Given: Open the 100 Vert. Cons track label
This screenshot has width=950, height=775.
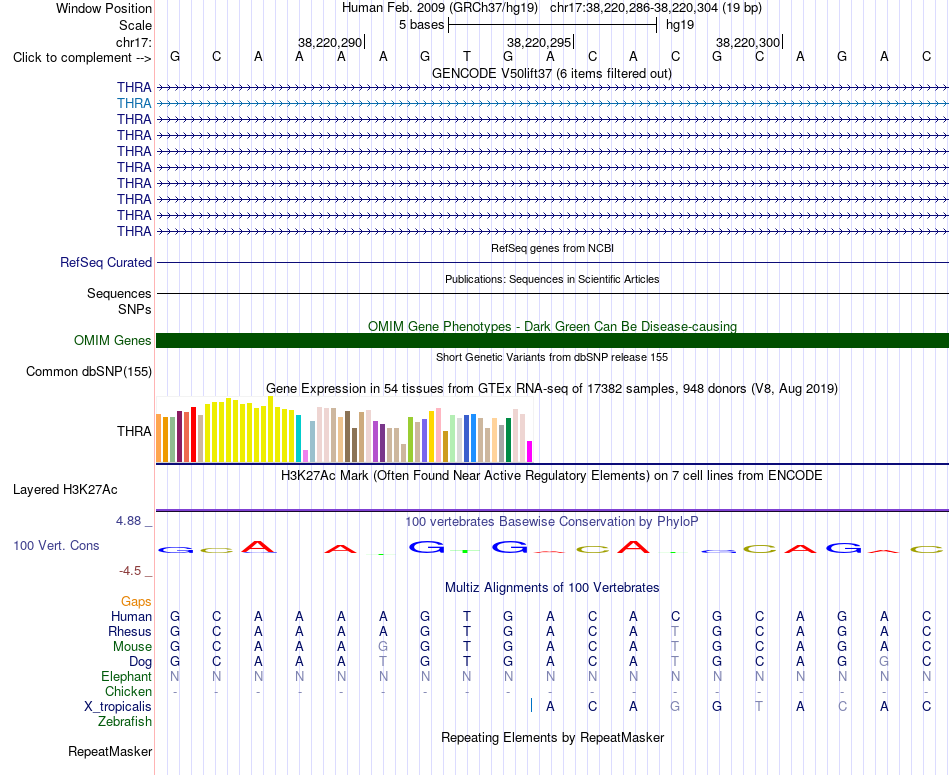Looking at the screenshot, I should point(56,545).
